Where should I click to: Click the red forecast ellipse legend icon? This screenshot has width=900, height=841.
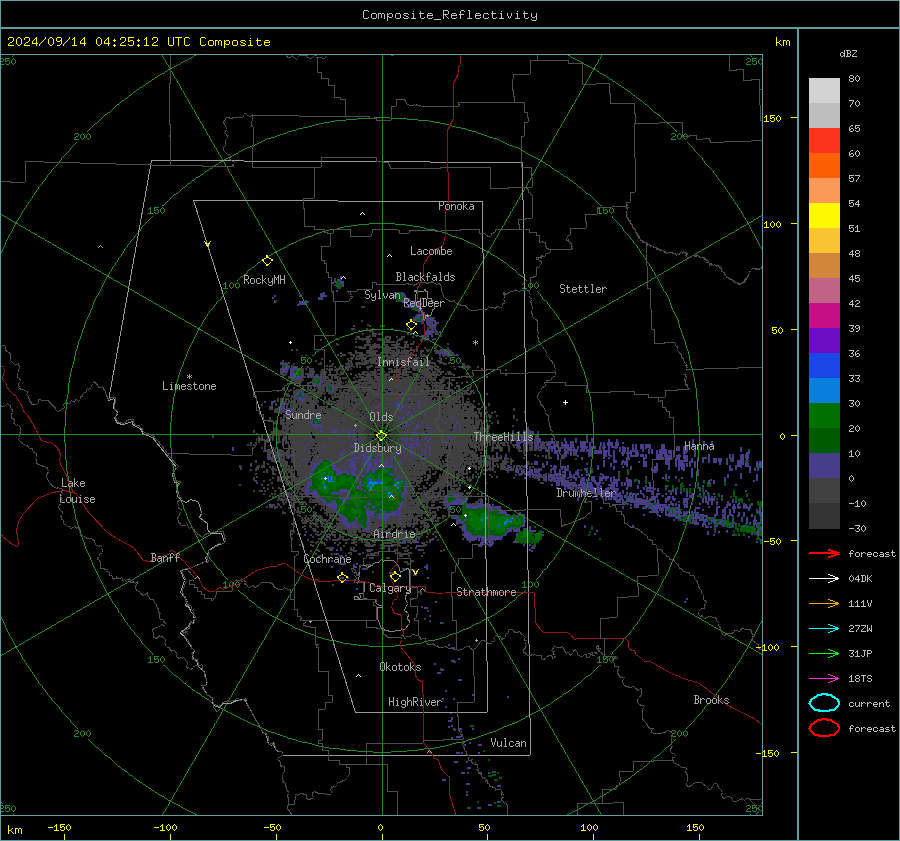(x=824, y=728)
